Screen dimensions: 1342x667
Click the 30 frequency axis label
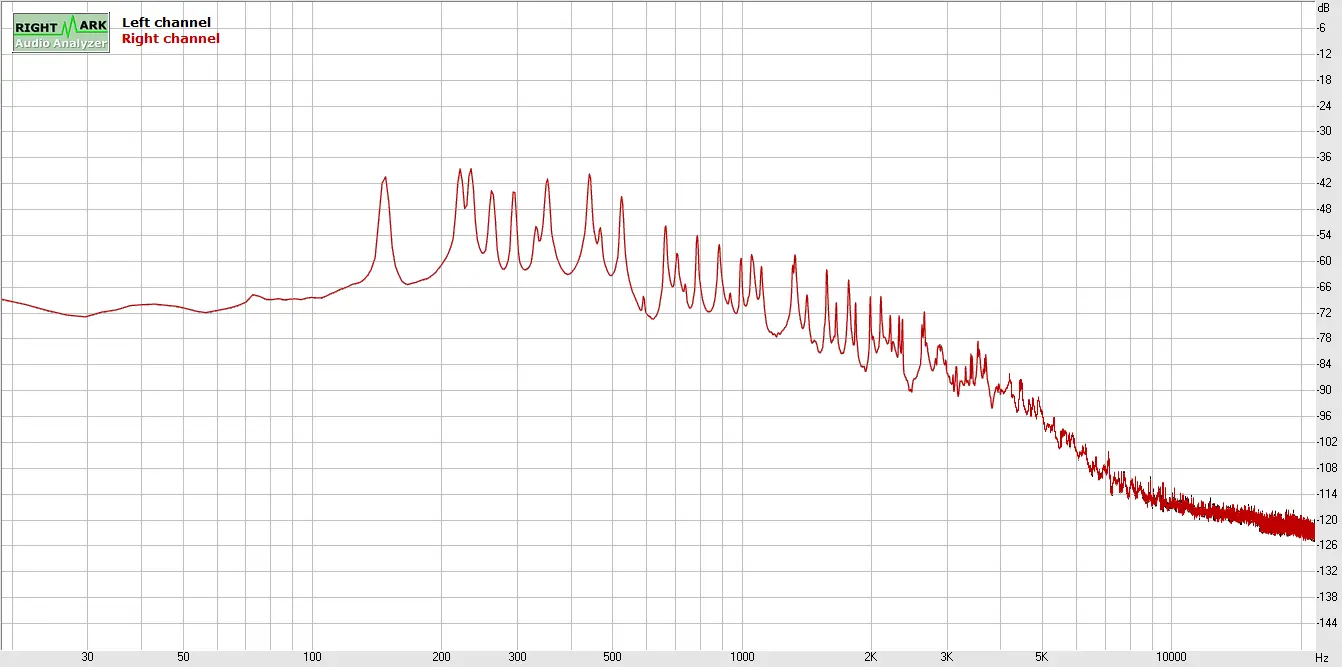coord(88,657)
